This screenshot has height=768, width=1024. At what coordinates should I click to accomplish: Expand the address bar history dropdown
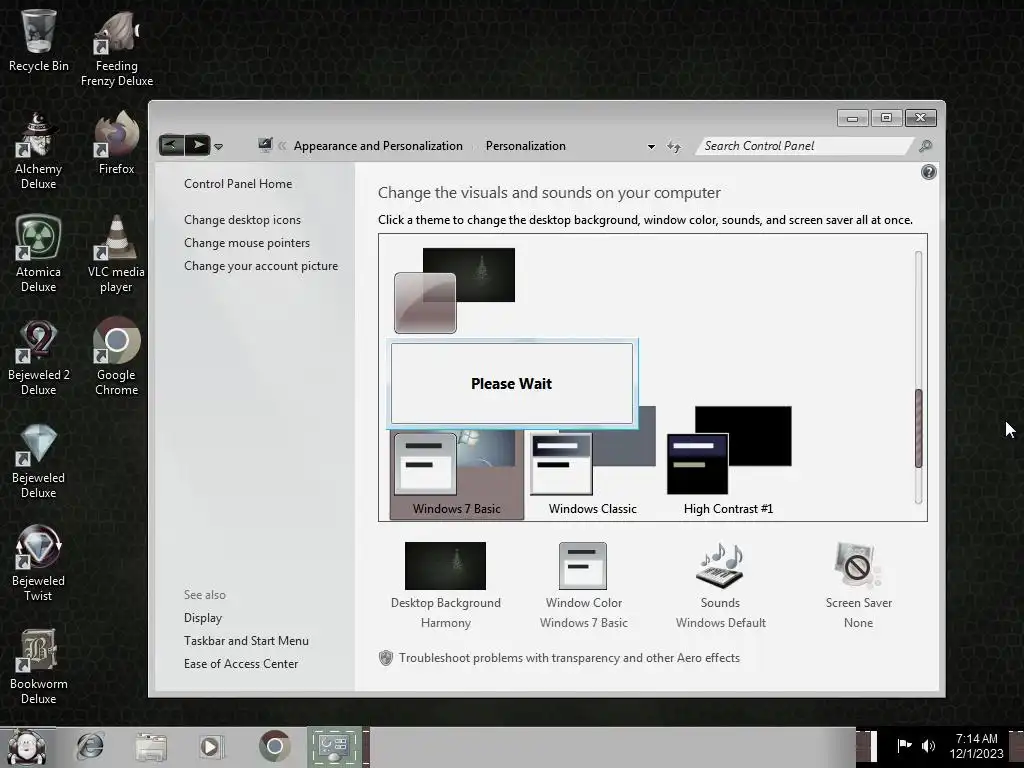651,146
